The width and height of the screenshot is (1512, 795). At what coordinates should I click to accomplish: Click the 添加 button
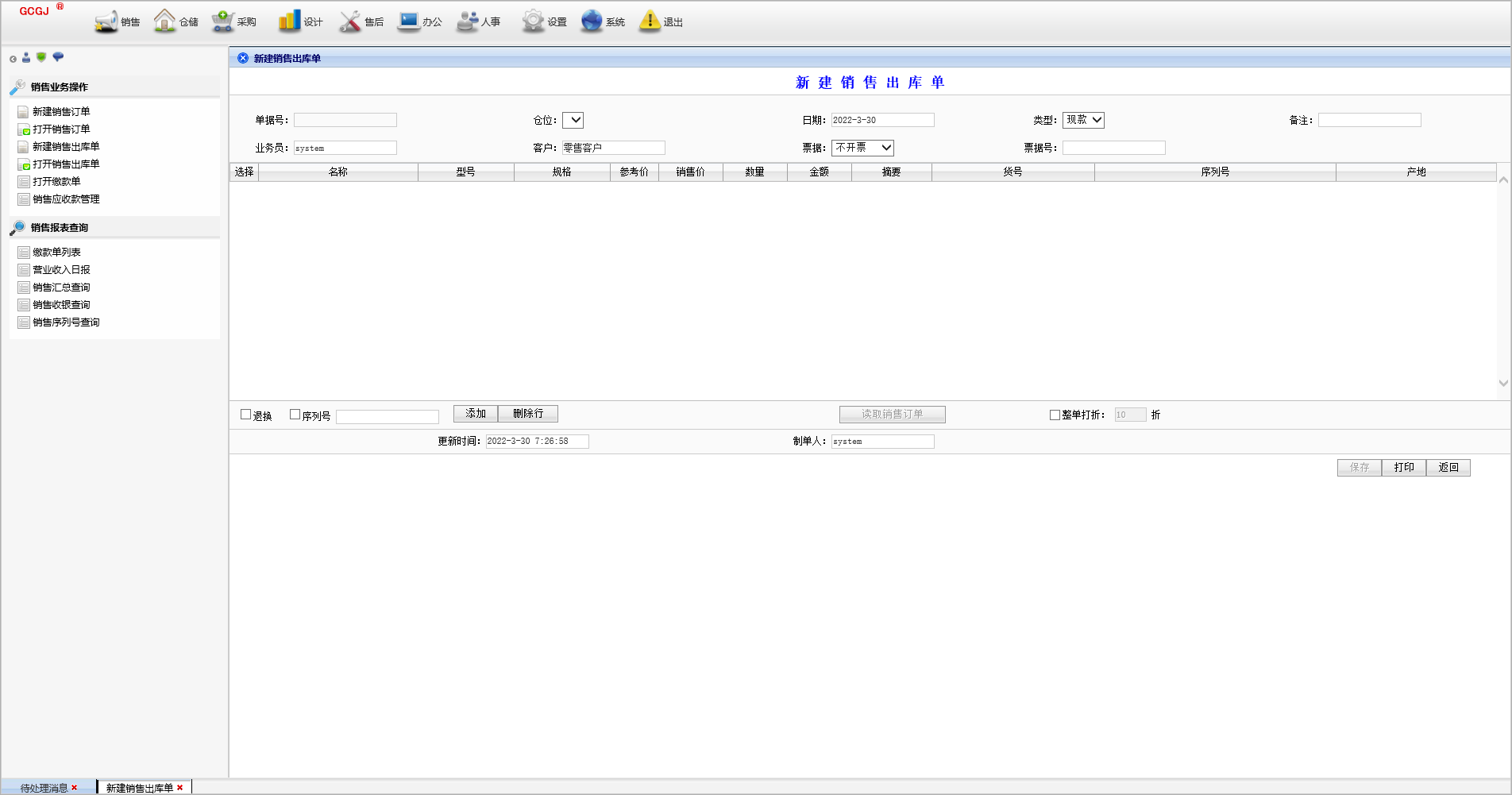coord(476,414)
